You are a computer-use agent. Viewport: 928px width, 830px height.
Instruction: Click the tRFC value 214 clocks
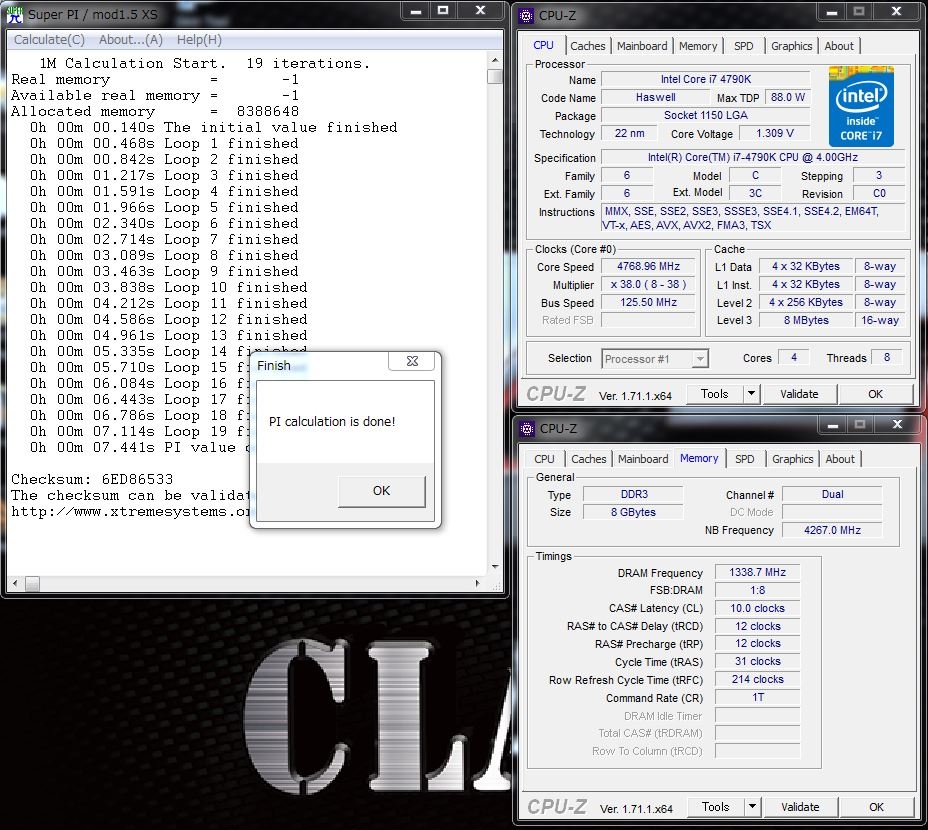(758, 679)
